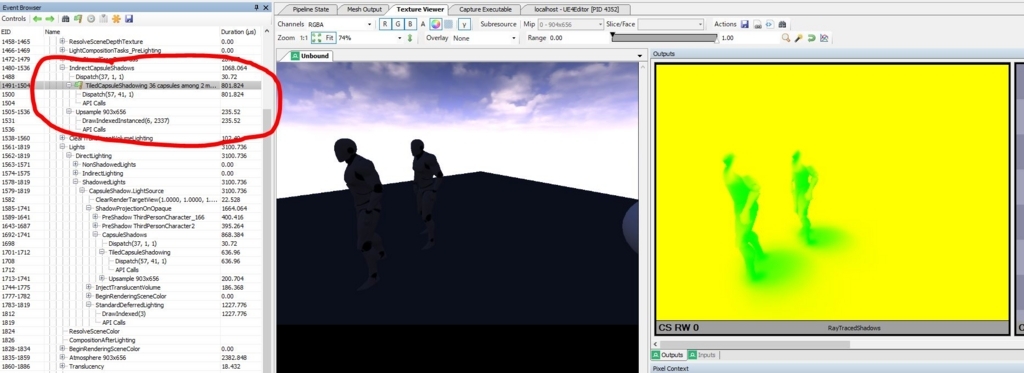Click the checkerboard background swatch

(x=449, y=24)
